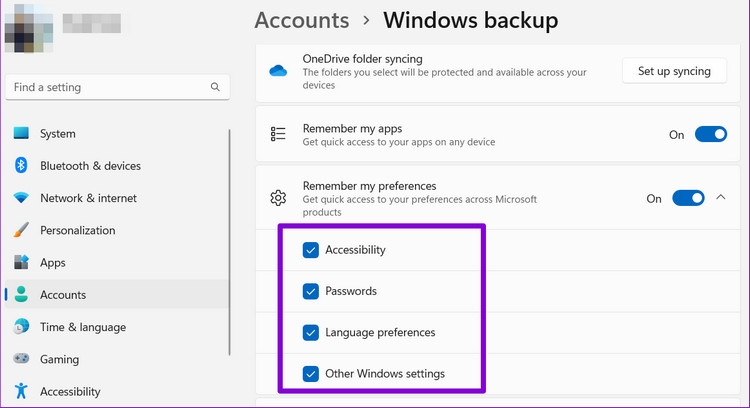Screen dimensions: 750x408
Task: Click 'Get quick access to your apps' text
Action: pos(399,142)
